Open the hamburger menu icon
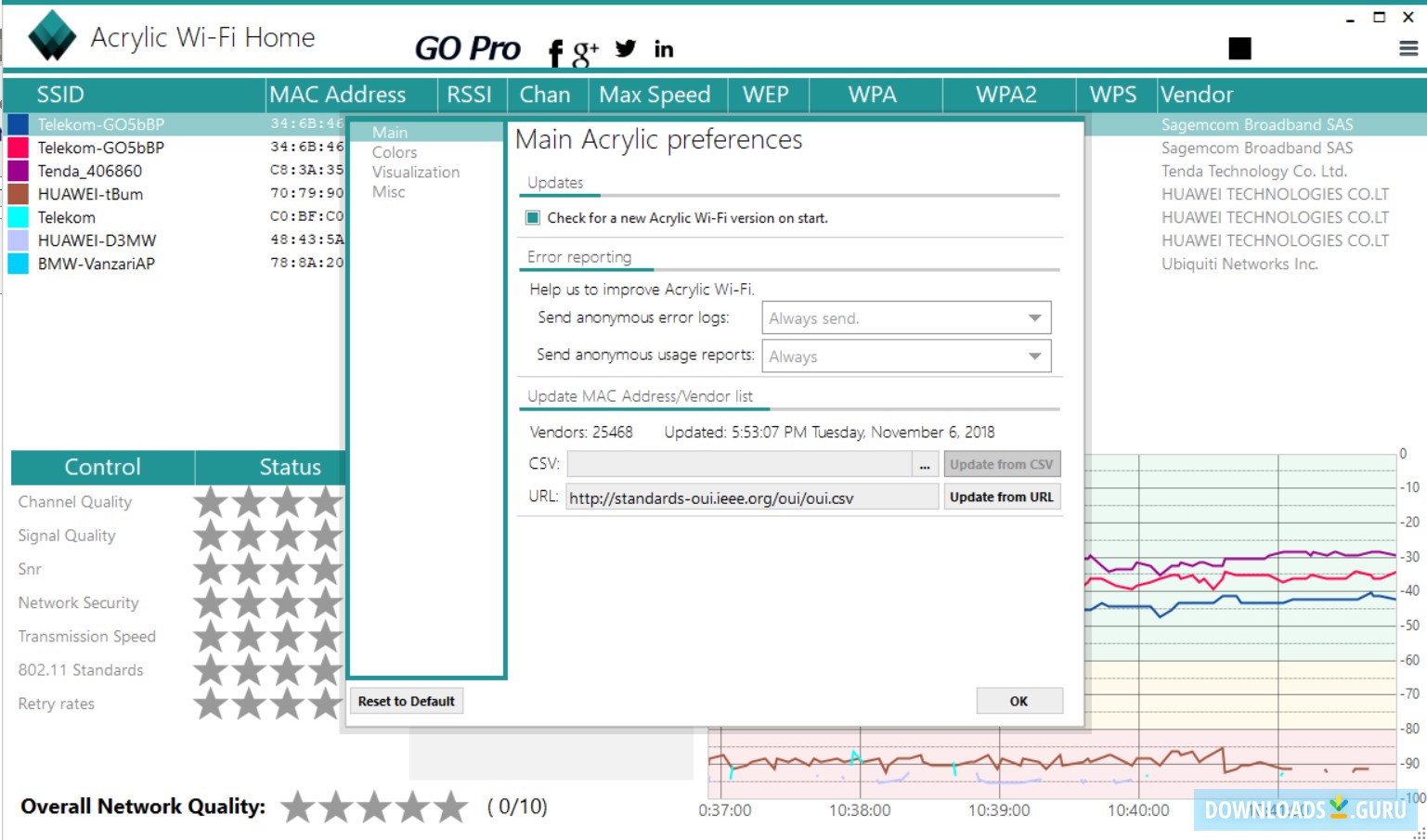The height and width of the screenshot is (840, 1427). pyautogui.click(x=1408, y=48)
